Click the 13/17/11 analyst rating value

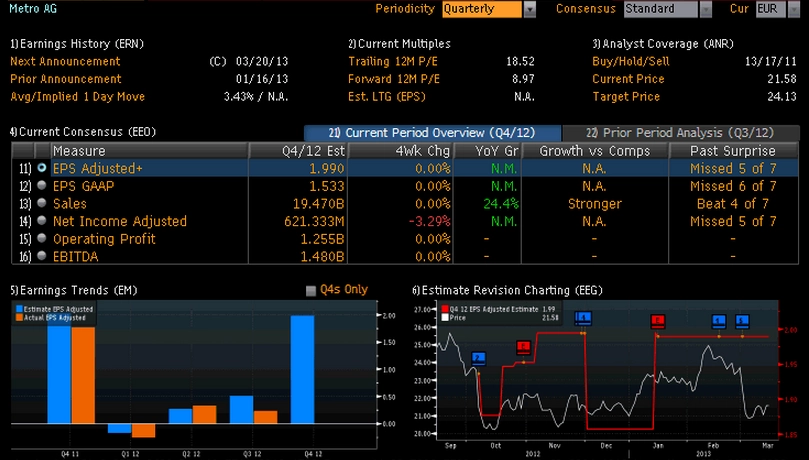coord(770,61)
